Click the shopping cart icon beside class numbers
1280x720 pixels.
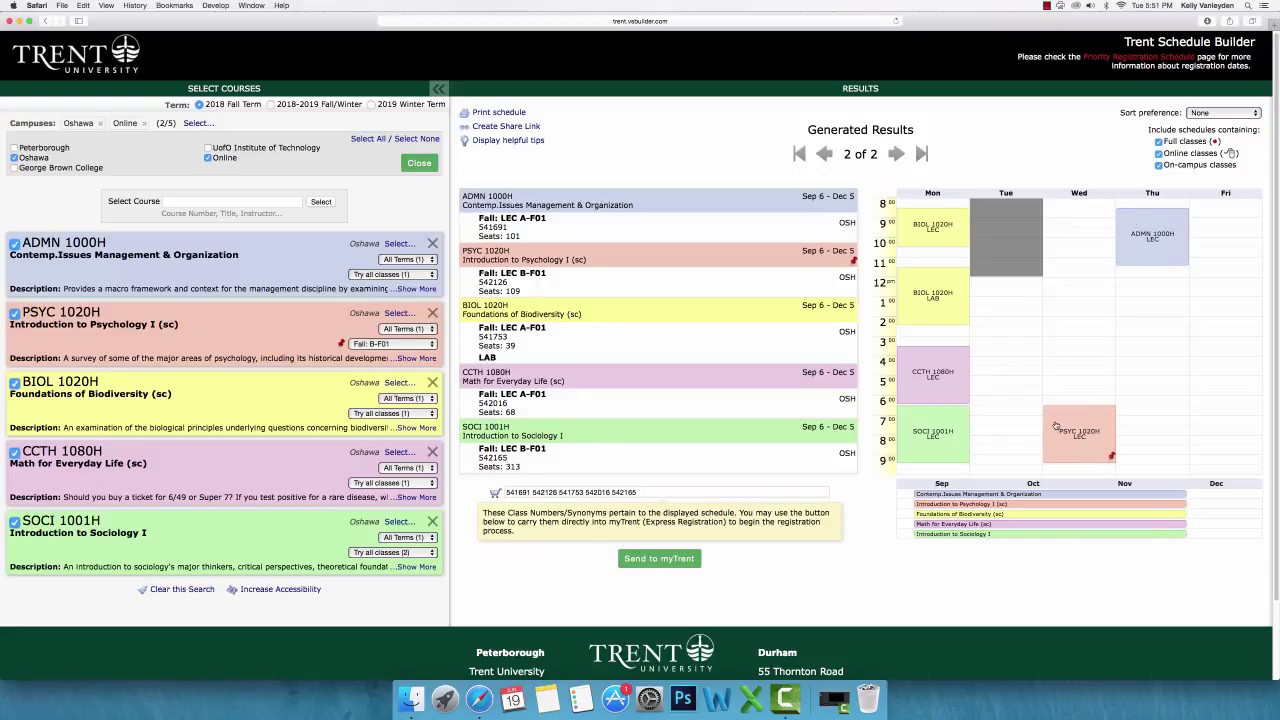point(495,493)
